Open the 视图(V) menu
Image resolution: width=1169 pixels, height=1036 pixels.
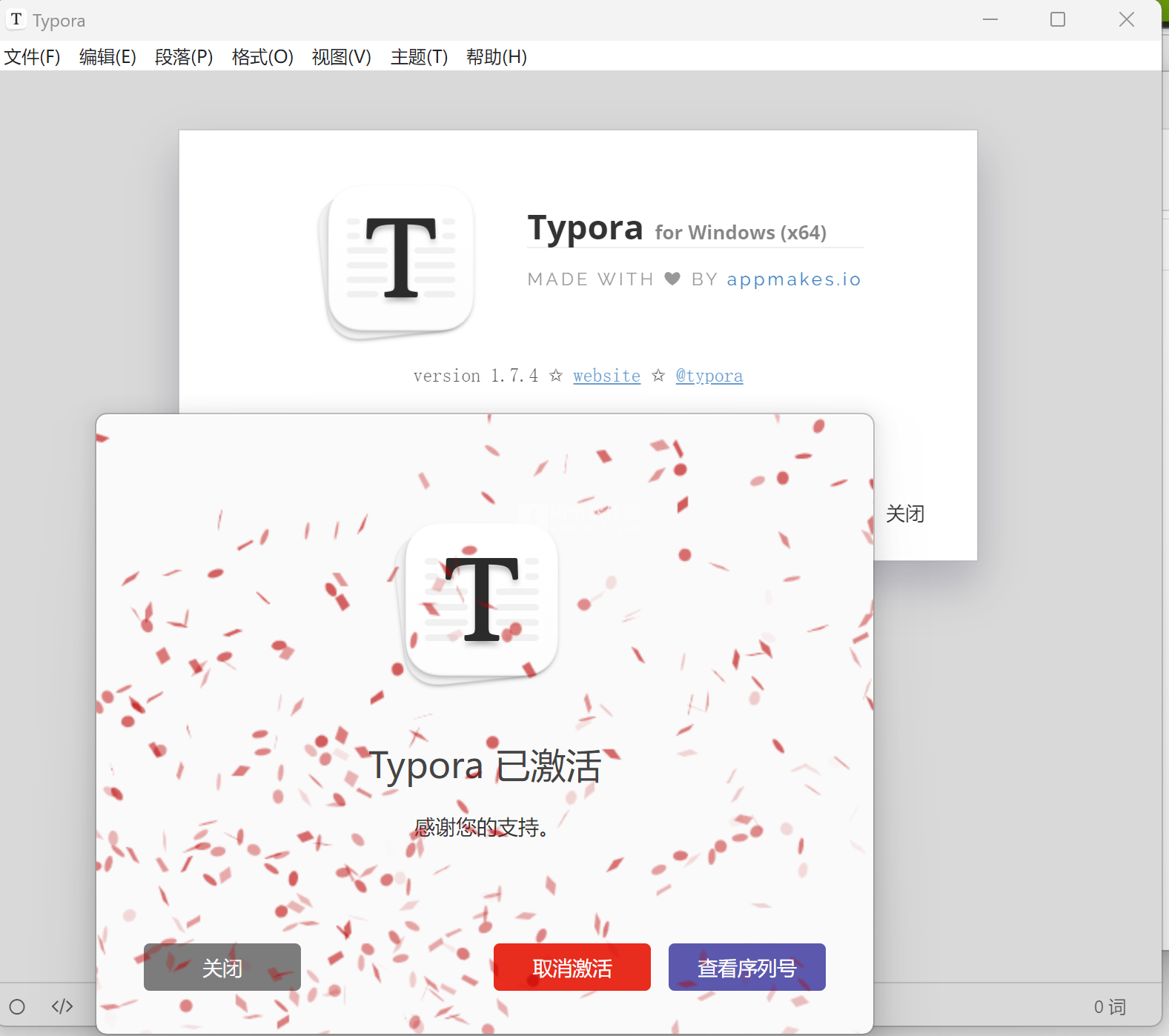pyautogui.click(x=342, y=57)
